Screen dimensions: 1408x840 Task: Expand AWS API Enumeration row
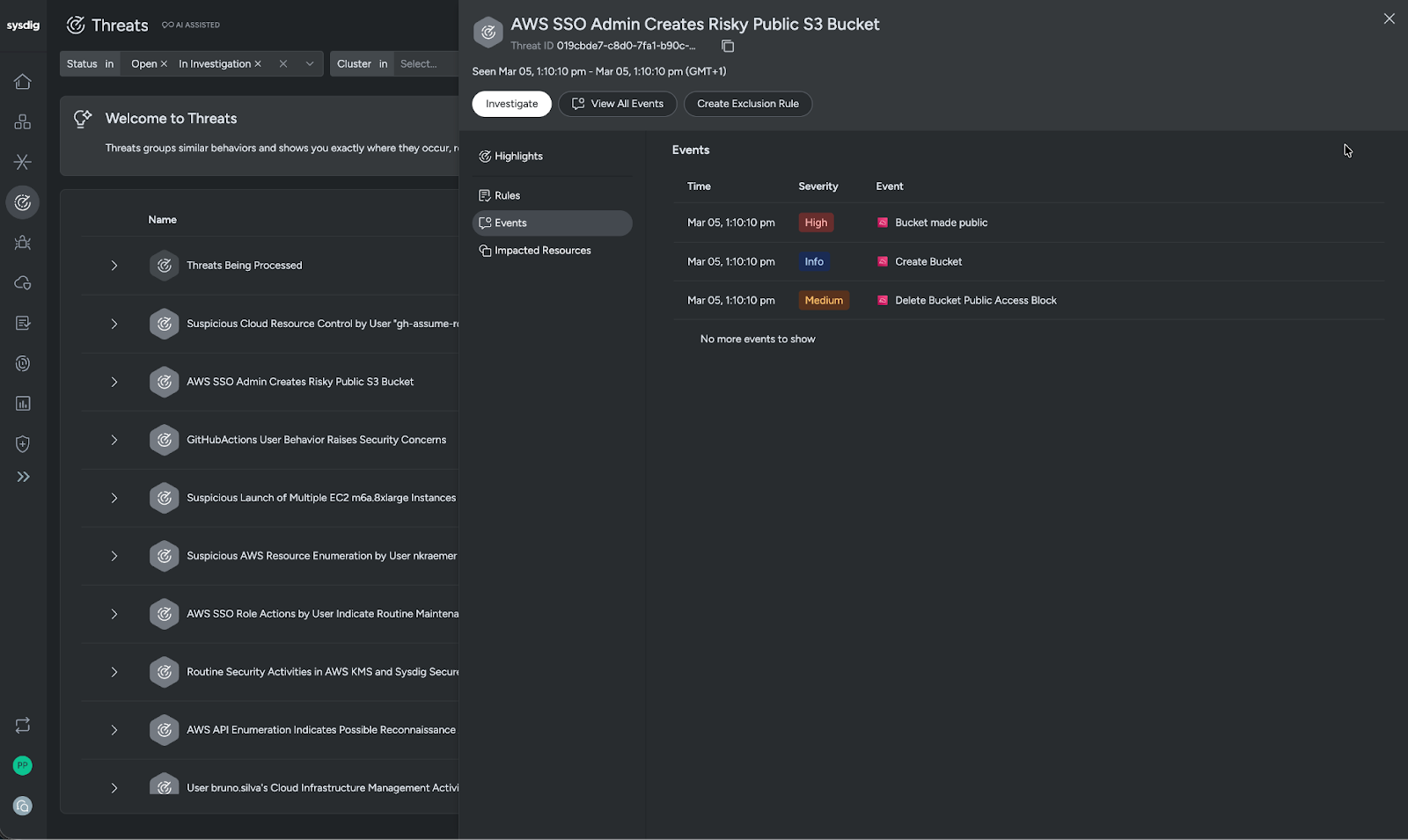(114, 730)
